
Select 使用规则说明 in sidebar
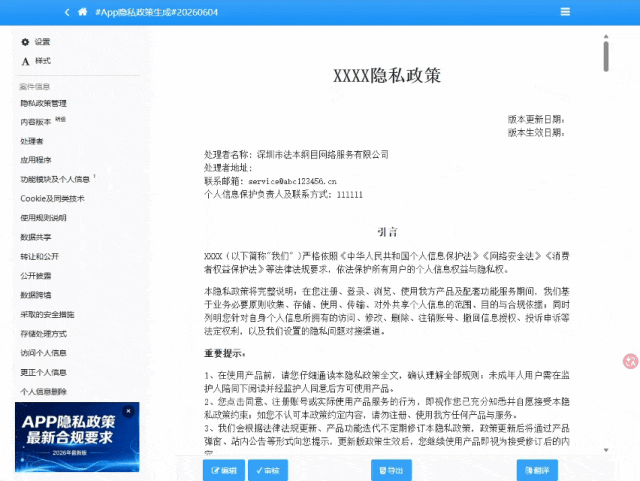click(x=44, y=218)
